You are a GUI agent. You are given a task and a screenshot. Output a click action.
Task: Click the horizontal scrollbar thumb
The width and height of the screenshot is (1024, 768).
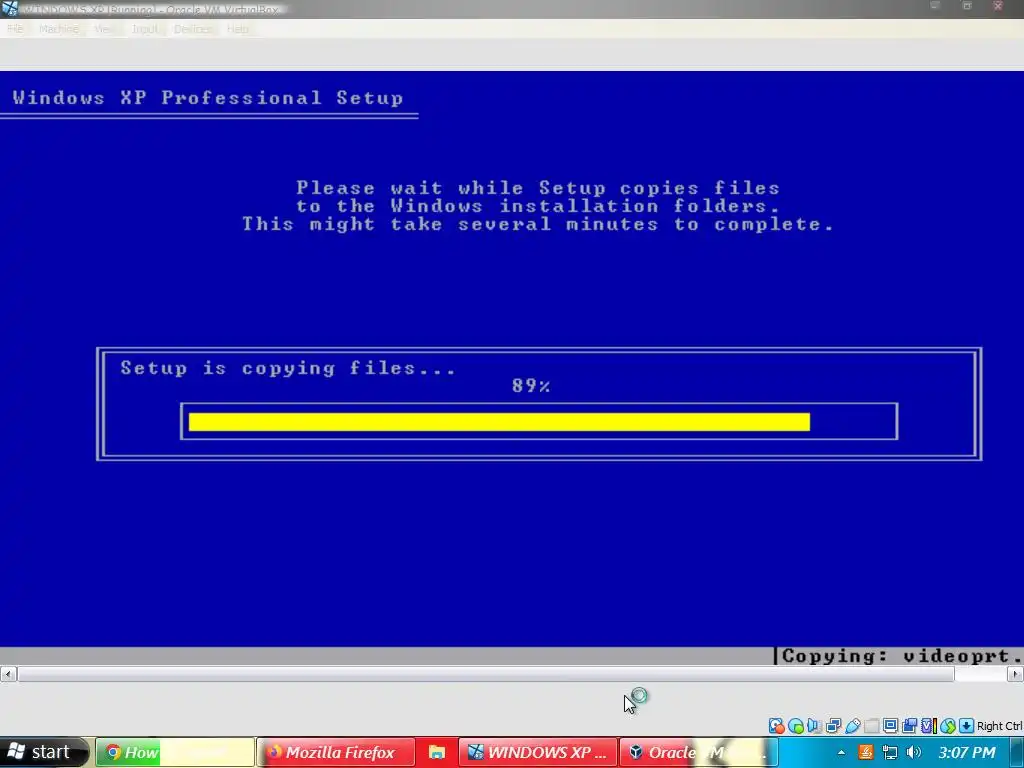(486, 674)
